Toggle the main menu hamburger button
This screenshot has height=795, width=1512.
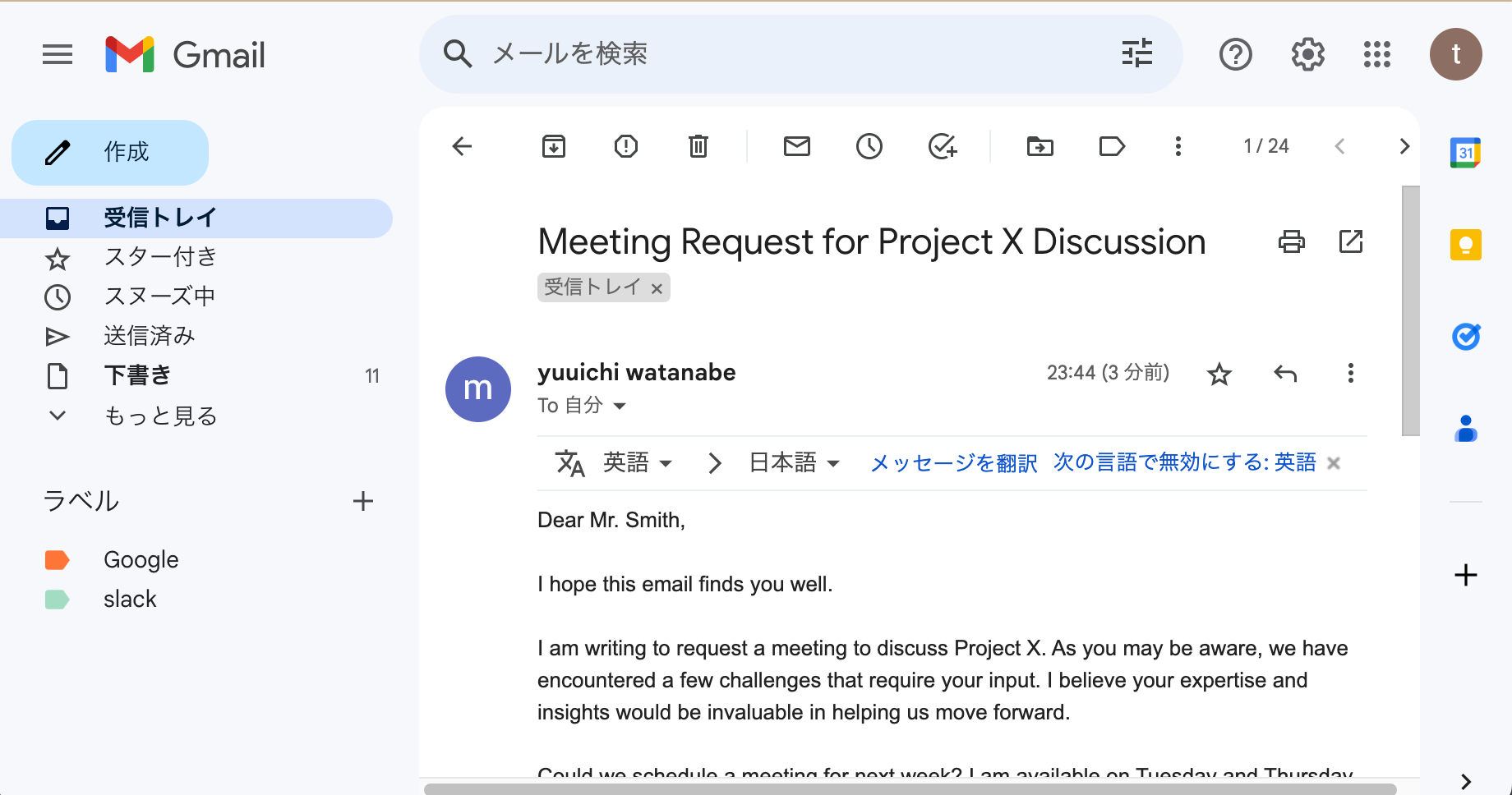pyautogui.click(x=58, y=55)
